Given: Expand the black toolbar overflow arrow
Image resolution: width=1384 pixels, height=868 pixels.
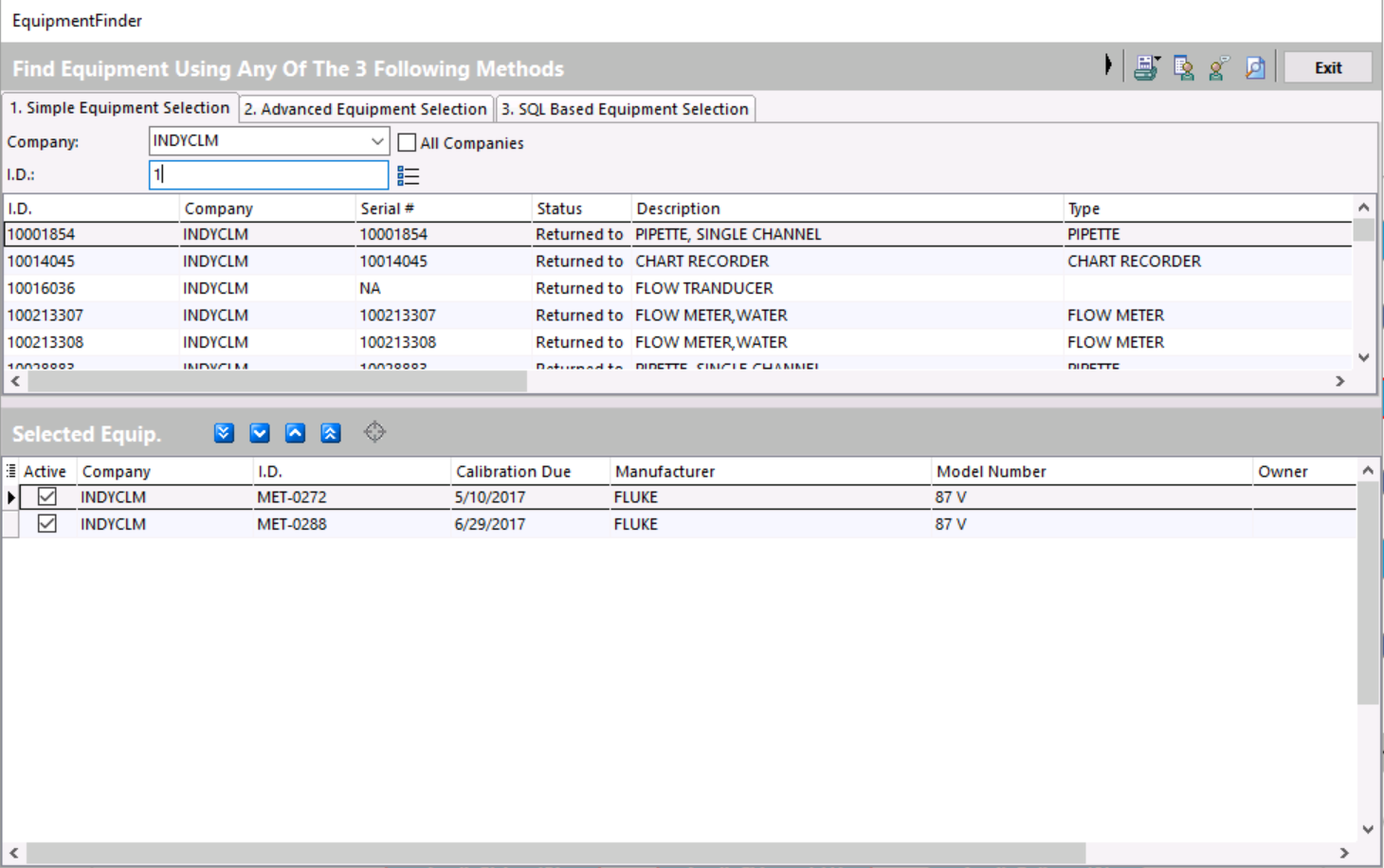Looking at the screenshot, I should pos(1107,65).
